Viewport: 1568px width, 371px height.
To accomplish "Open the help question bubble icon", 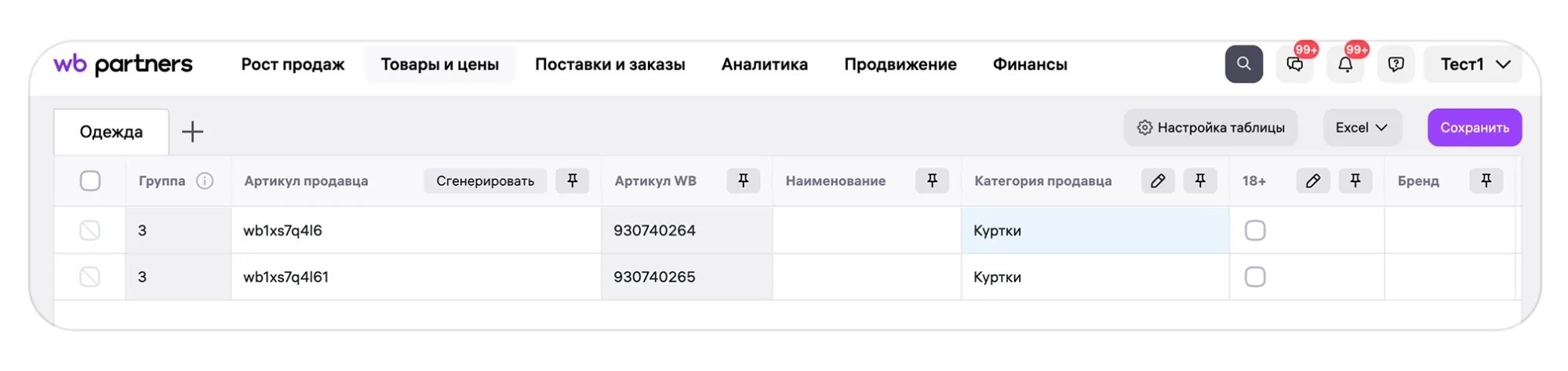I will 1395,64.
